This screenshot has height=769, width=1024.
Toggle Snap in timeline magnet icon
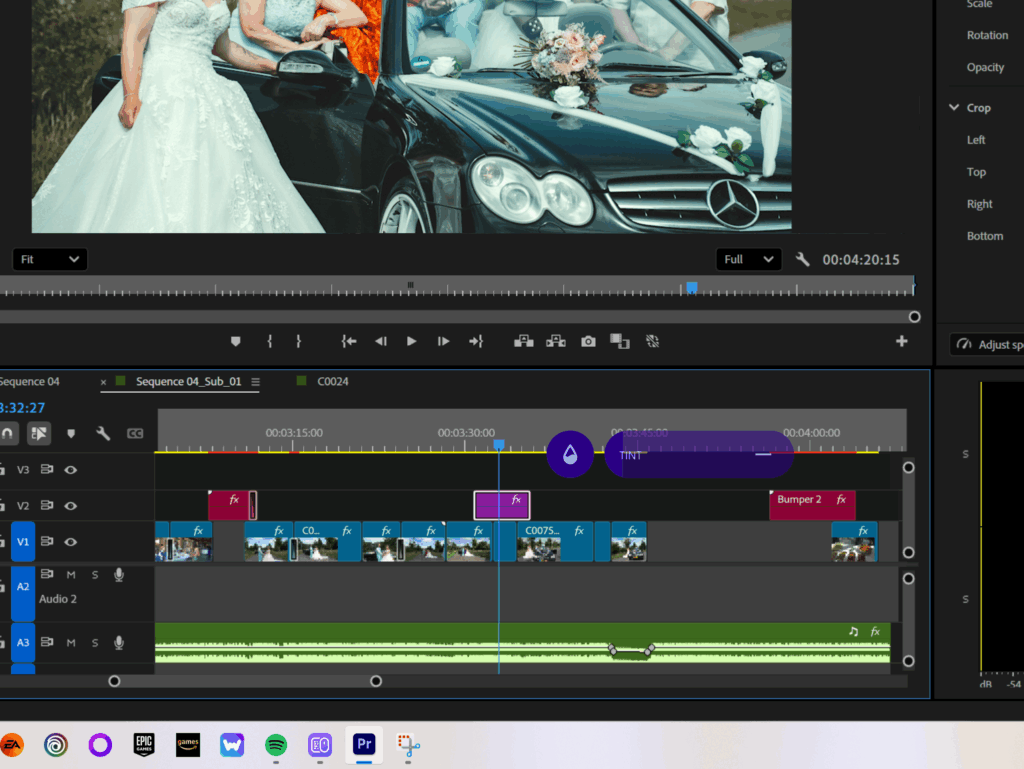click(x=7, y=433)
